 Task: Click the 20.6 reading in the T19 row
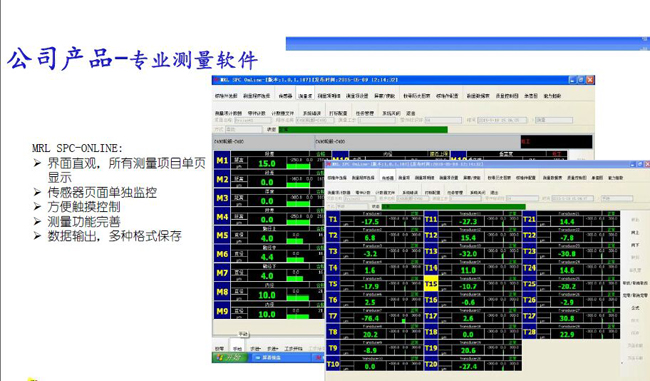click(x=468, y=351)
